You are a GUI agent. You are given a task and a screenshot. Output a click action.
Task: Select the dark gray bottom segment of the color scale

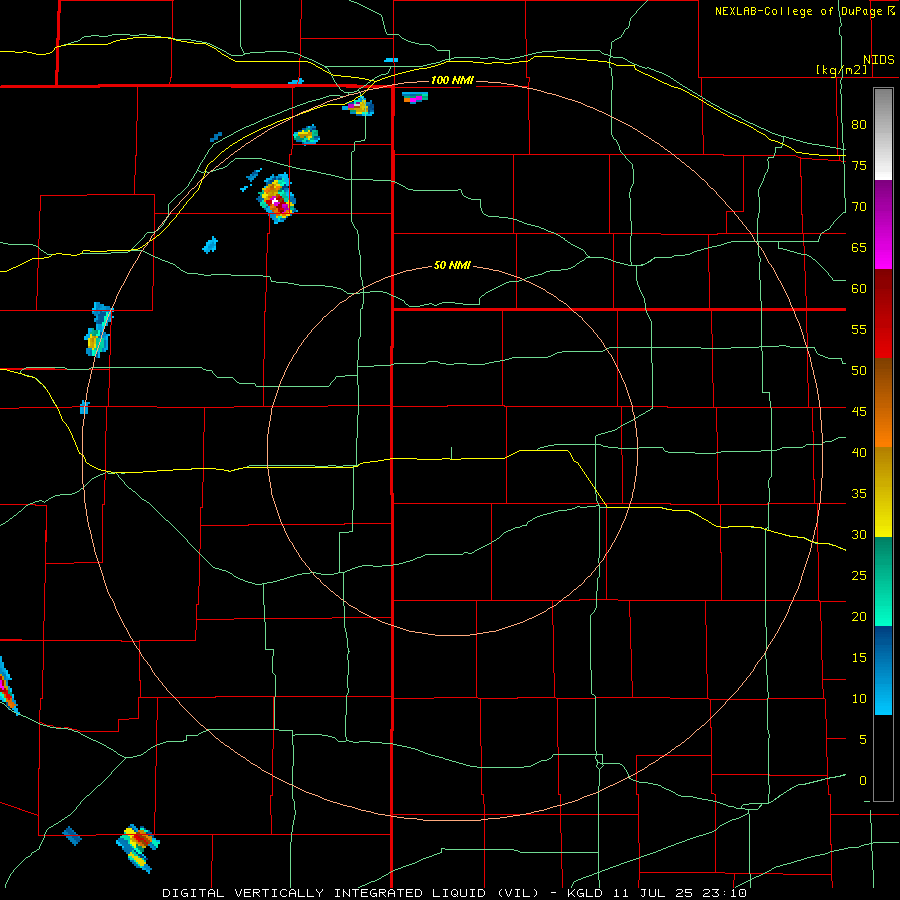click(883, 758)
